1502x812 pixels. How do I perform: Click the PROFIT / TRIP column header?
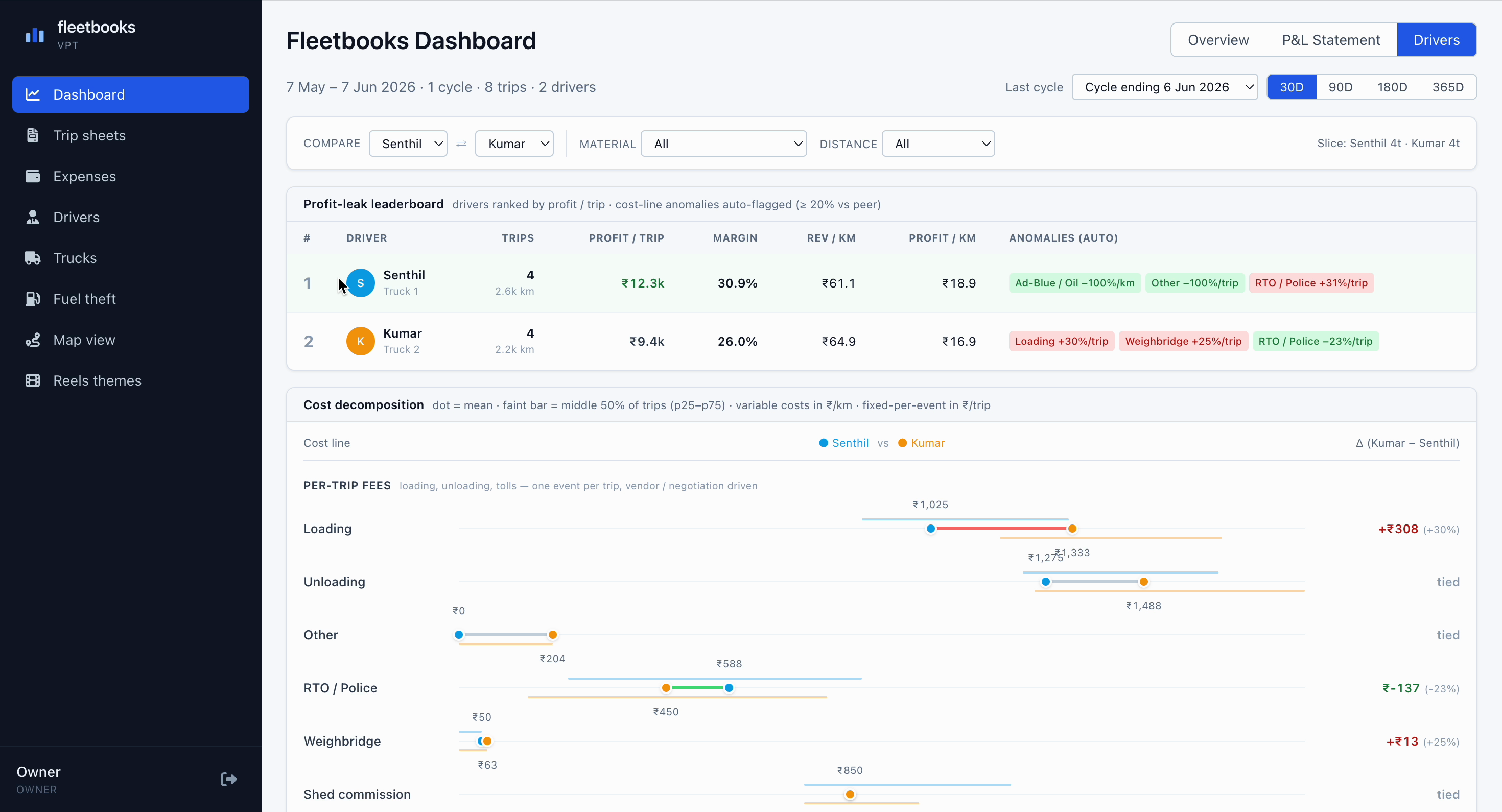tap(626, 238)
